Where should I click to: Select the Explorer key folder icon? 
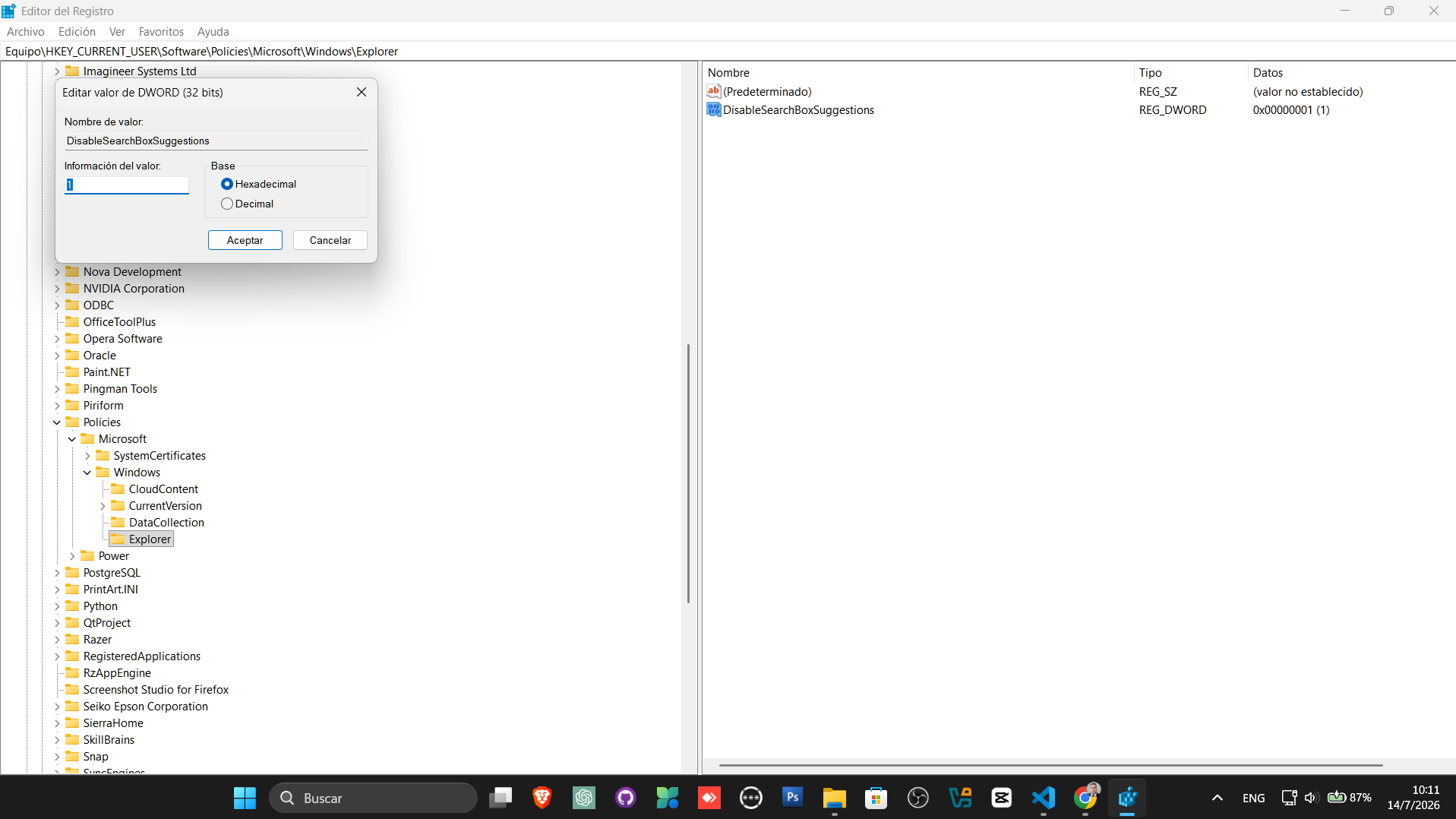(118, 539)
